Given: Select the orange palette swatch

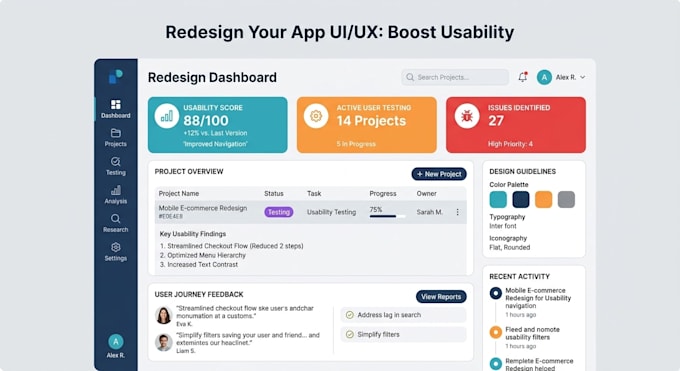Looking at the screenshot, I should [543, 200].
